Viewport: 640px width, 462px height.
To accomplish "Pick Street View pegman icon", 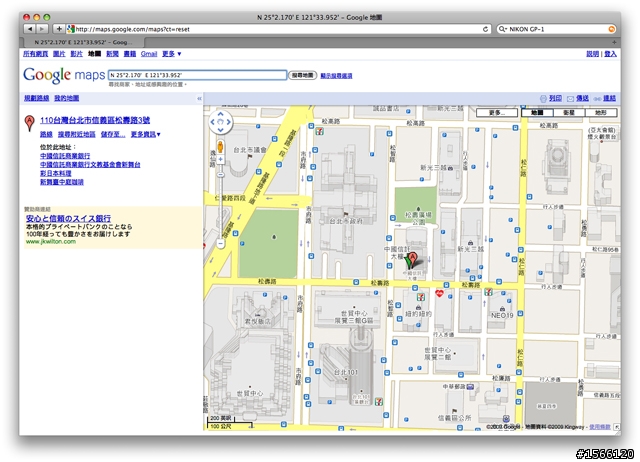I will pos(220,147).
